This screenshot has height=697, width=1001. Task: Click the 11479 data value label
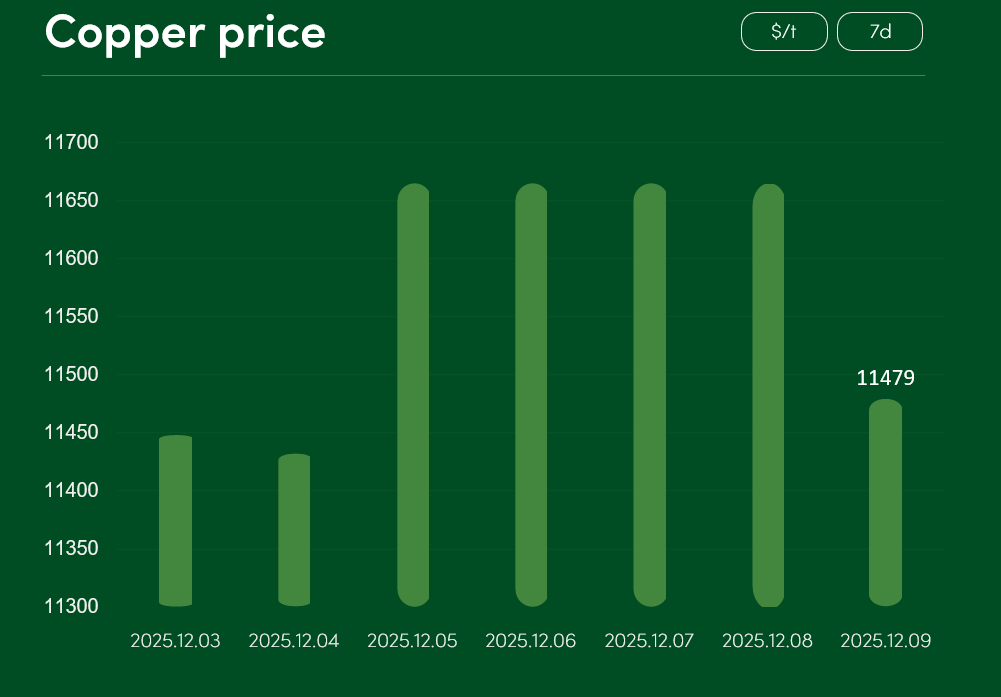click(x=886, y=378)
